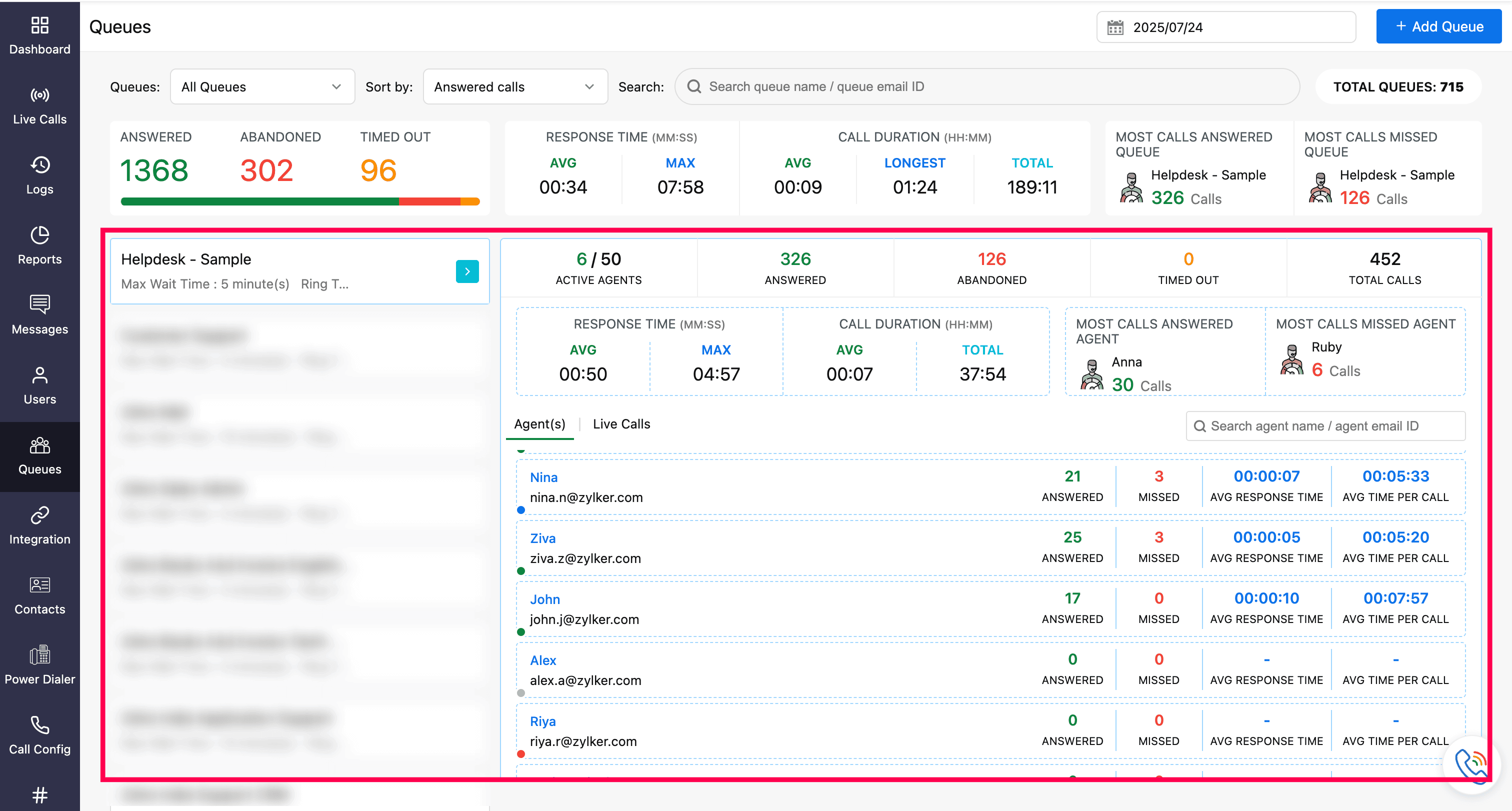The width and height of the screenshot is (1512, 811).
Task: Open the Sort by Answered calls dropdown
Action: tap(515, 87)
